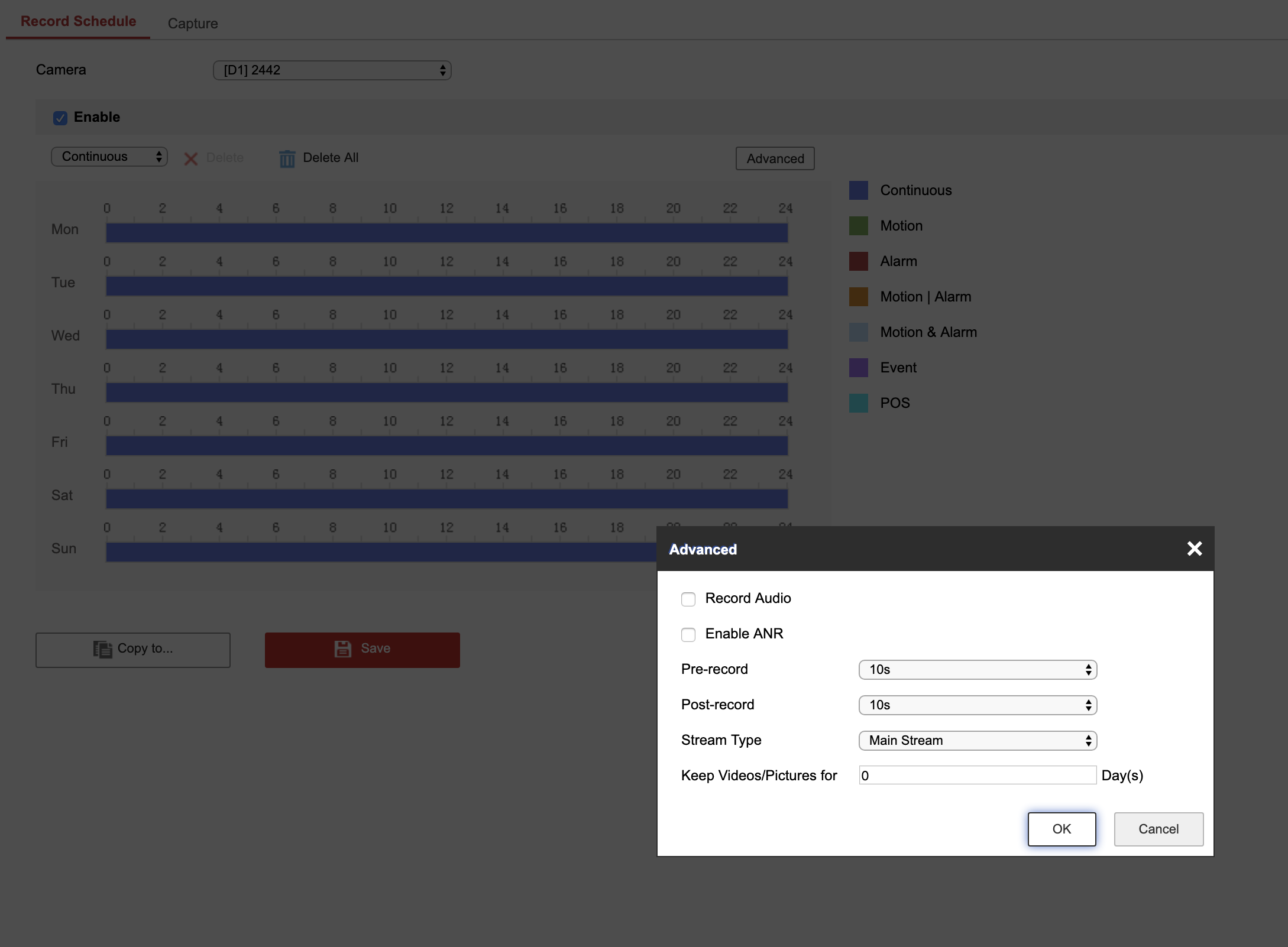Check the Record Audio checkbox
Image resolution: width=1288 pixels, height=947 pixels.
[688, 599]
